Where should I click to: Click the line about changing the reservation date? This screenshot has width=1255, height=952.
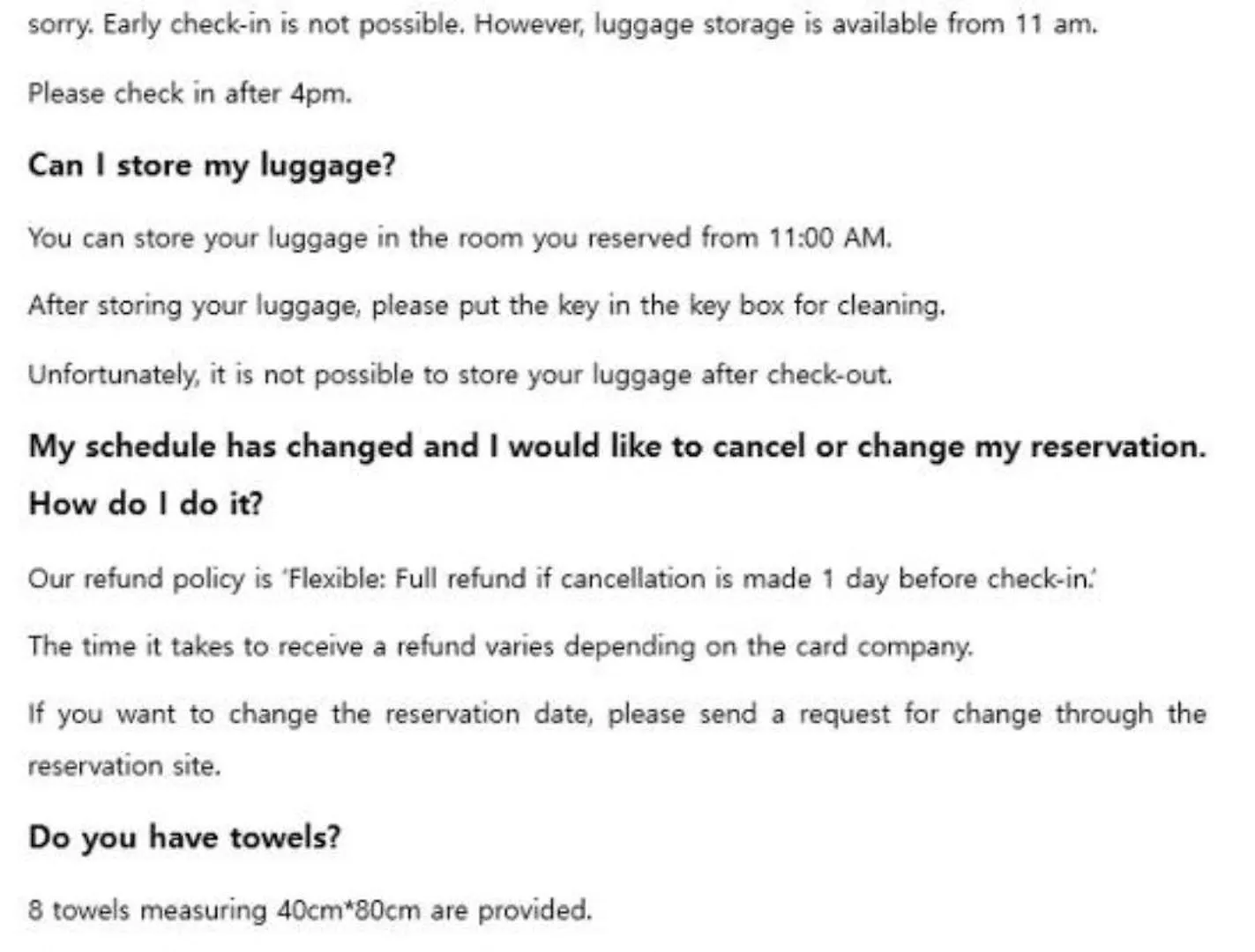[x=616, y=713]
